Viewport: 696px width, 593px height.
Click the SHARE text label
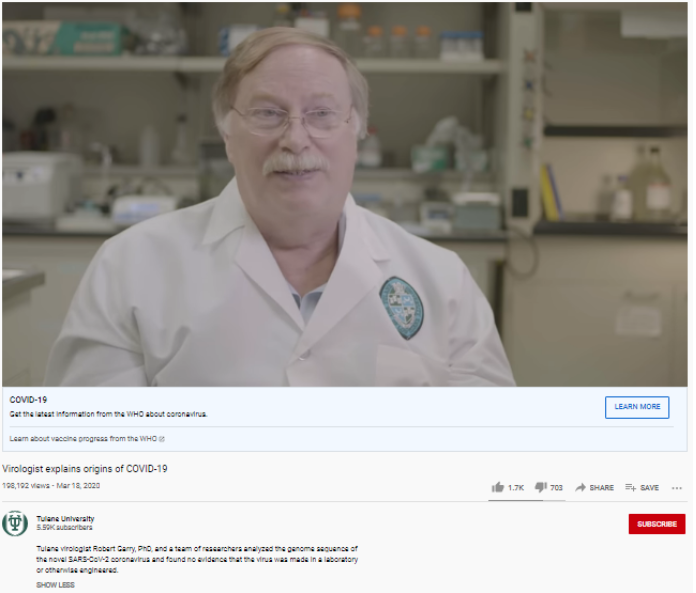[601, 488]
